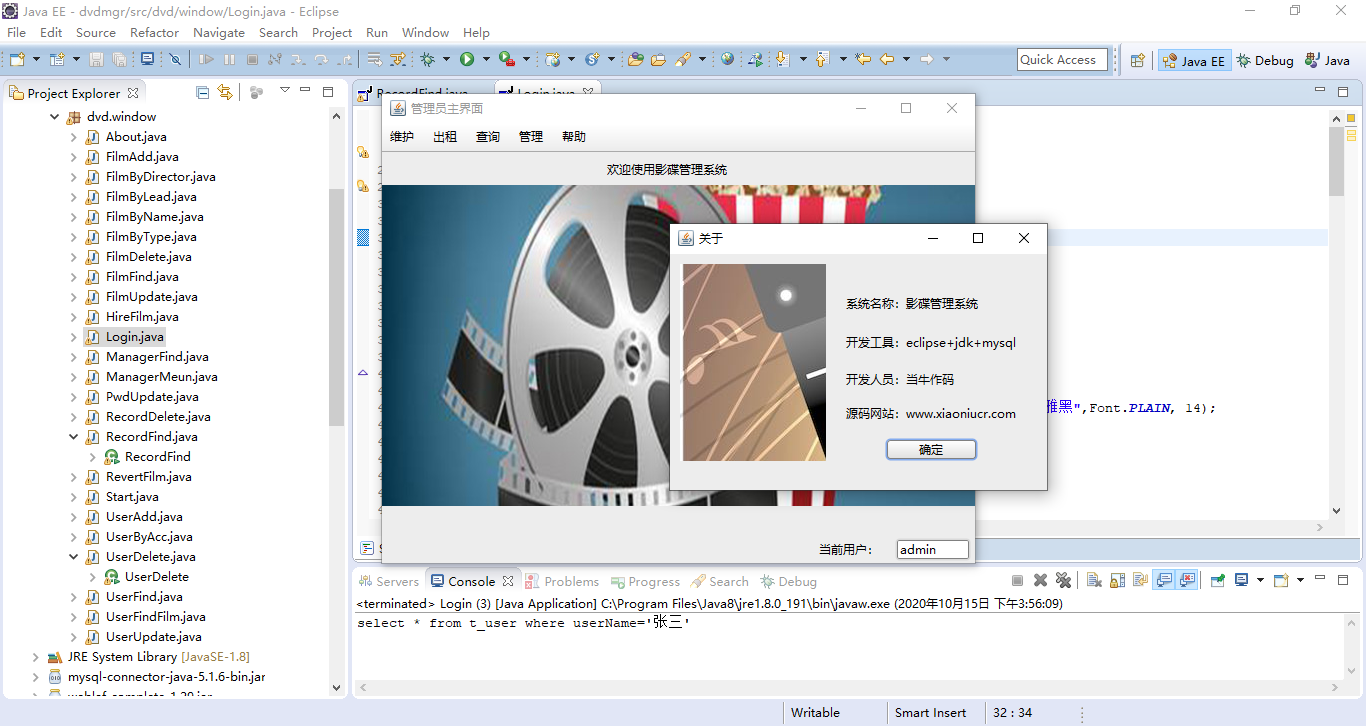
Task: Click Remove All Terminated Launches icon
Action: point(1063,580)
